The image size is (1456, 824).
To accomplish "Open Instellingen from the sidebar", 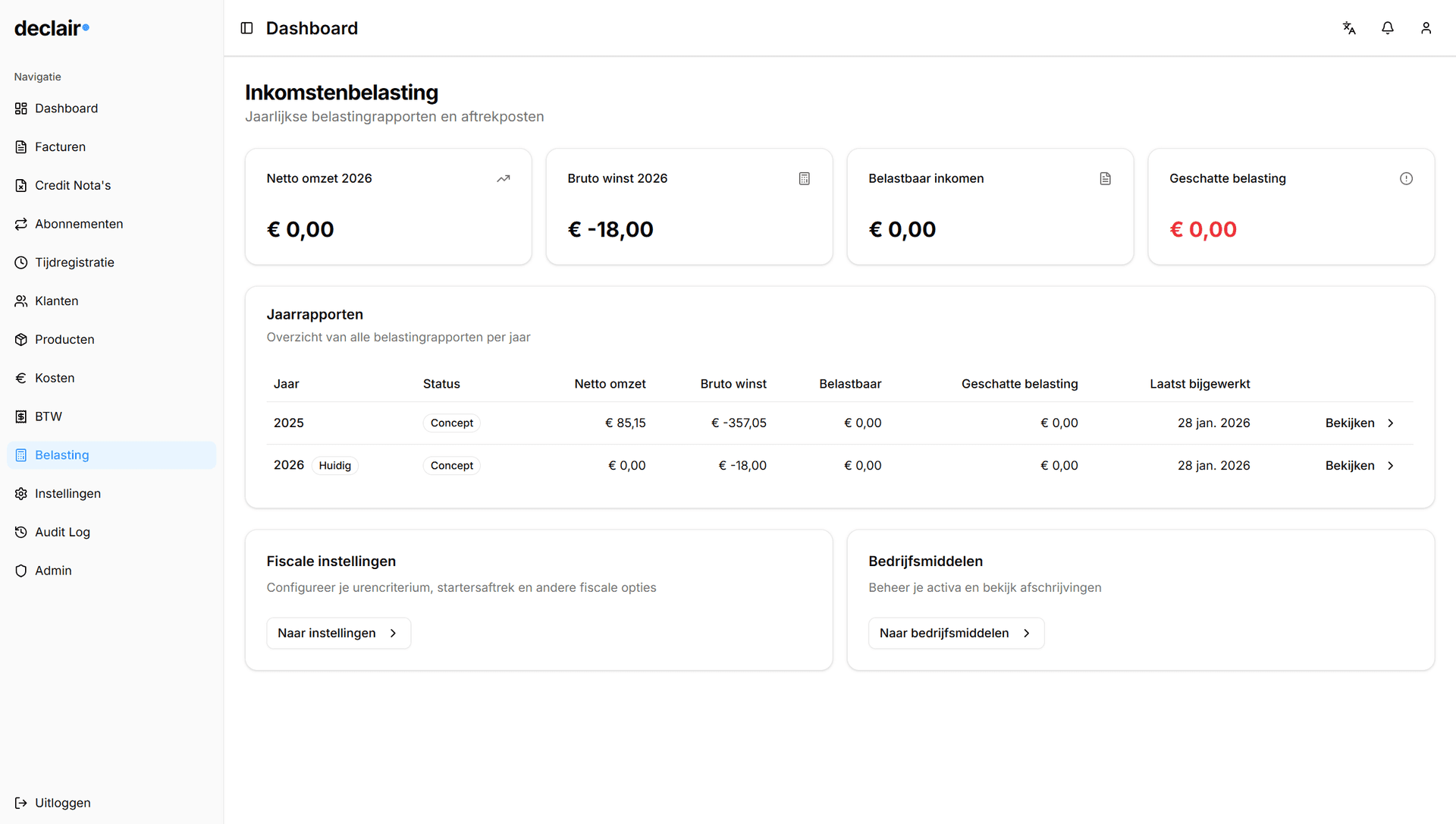I will coord(111,494).
